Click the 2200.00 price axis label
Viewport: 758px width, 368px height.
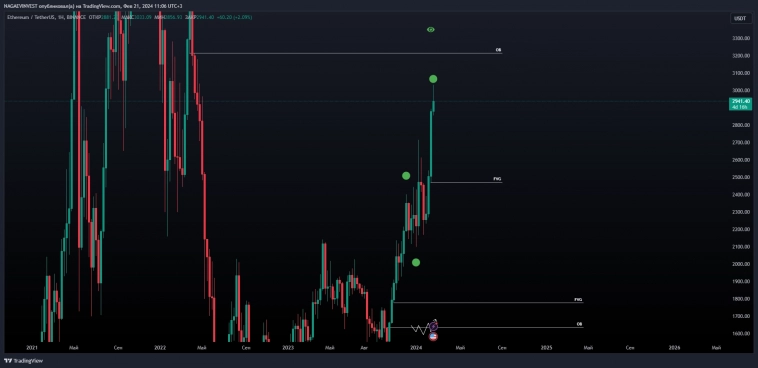(741, 229)
